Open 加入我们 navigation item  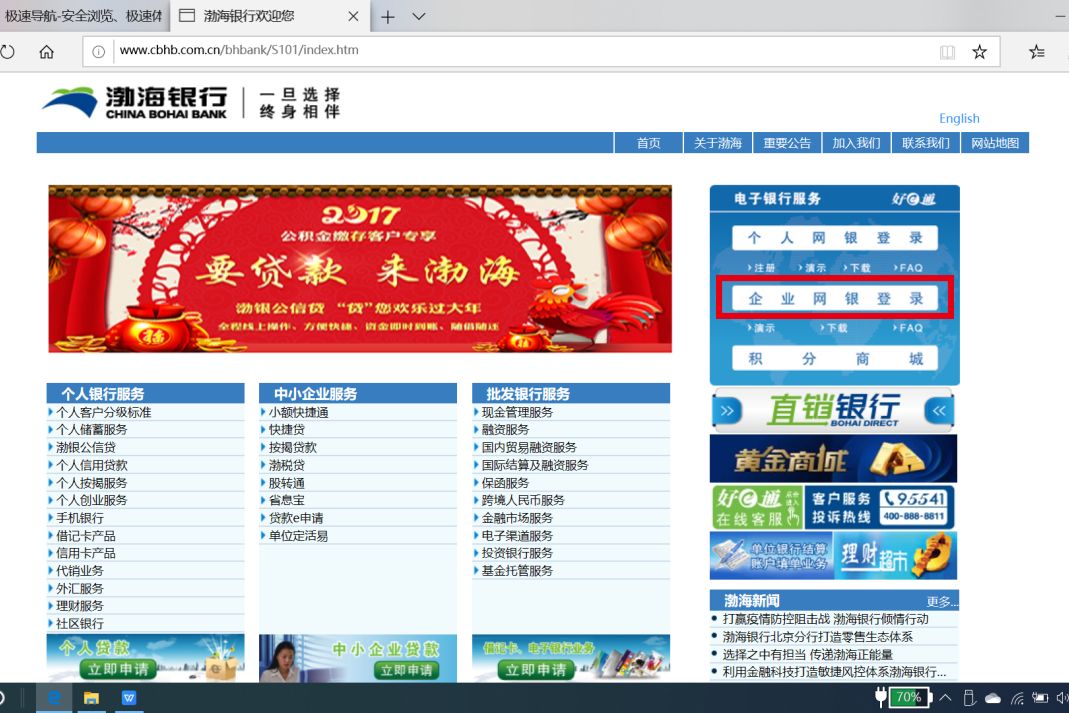(856, 143)
